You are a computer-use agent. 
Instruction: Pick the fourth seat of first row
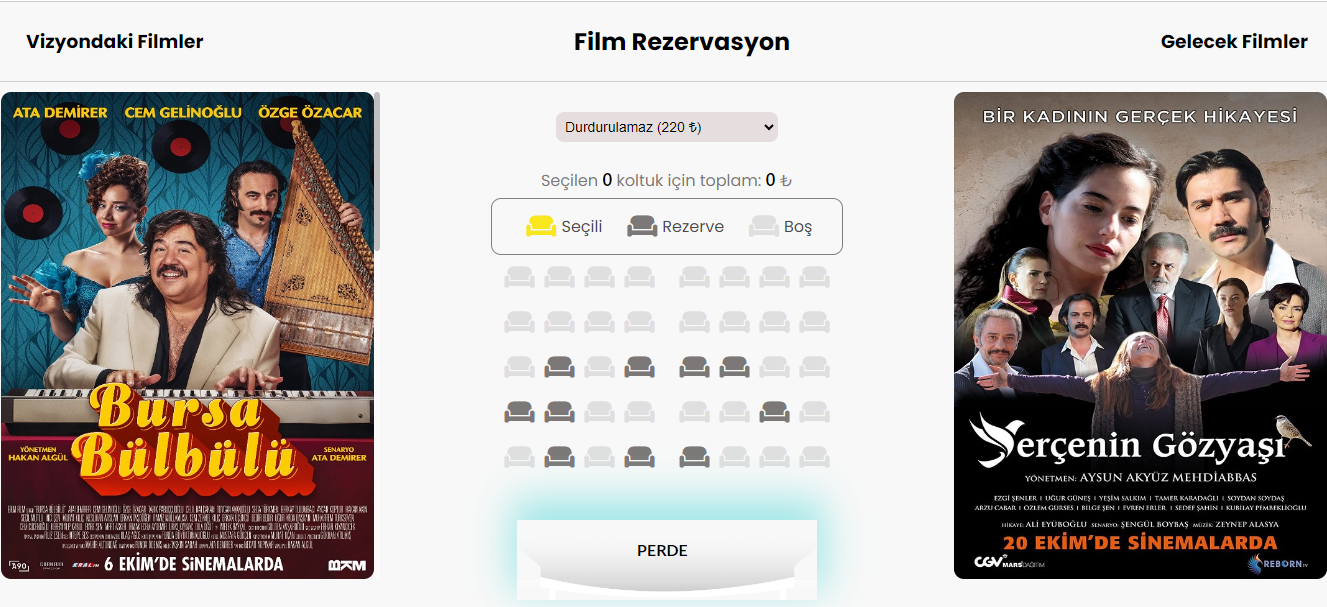click(639, 277)
